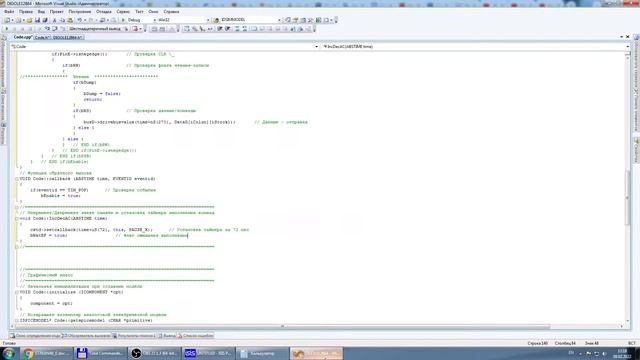
Task: Close the active document with X button
Action: [628, 37]
